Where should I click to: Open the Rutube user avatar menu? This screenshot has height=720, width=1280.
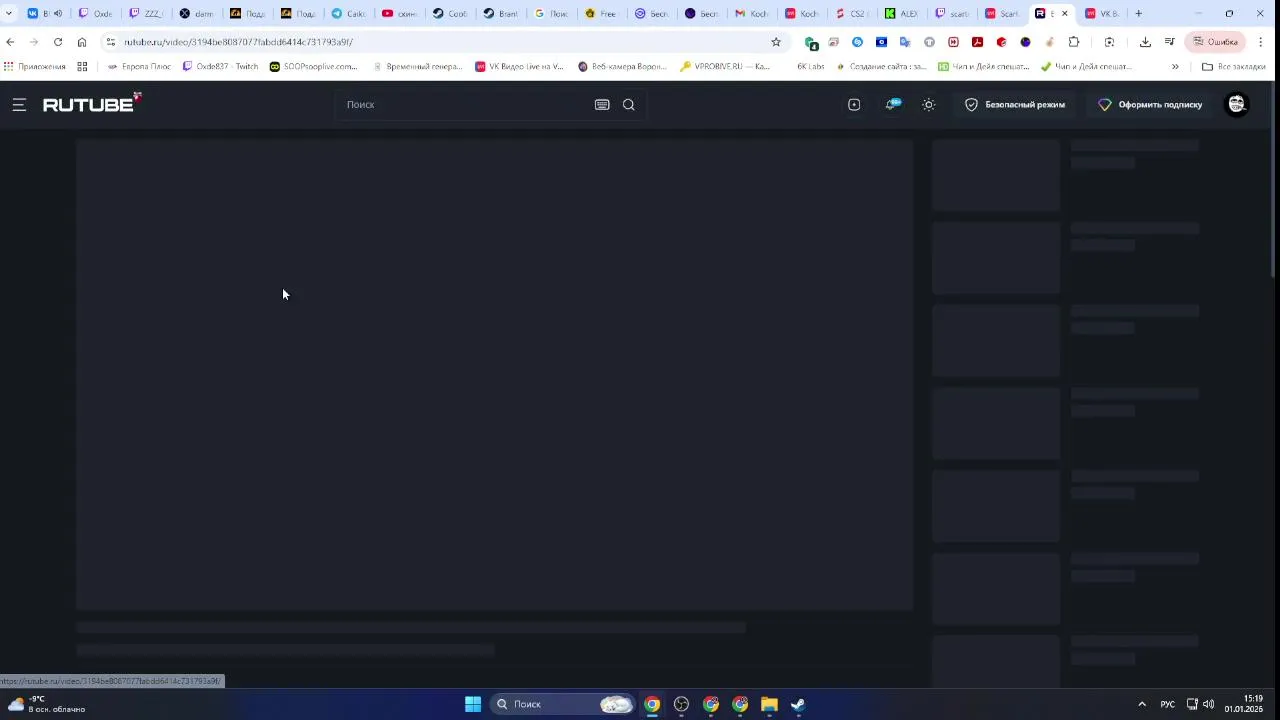(x=1237, y=104)
